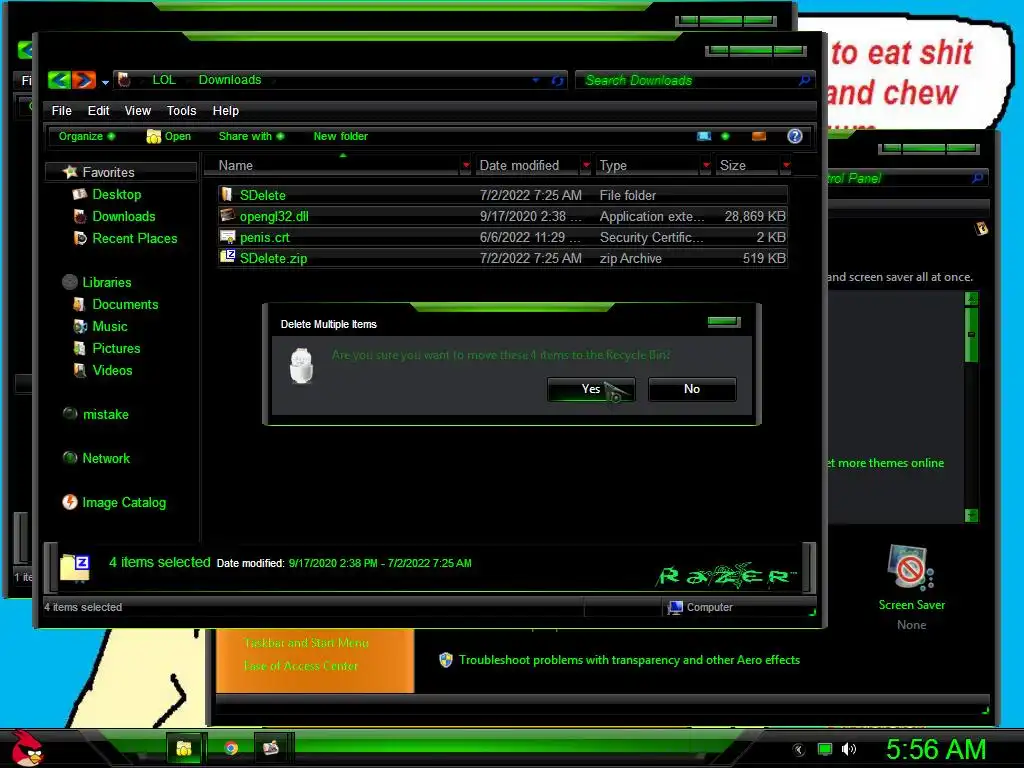Click the green Back arrow in Explorer

point(59,80)
